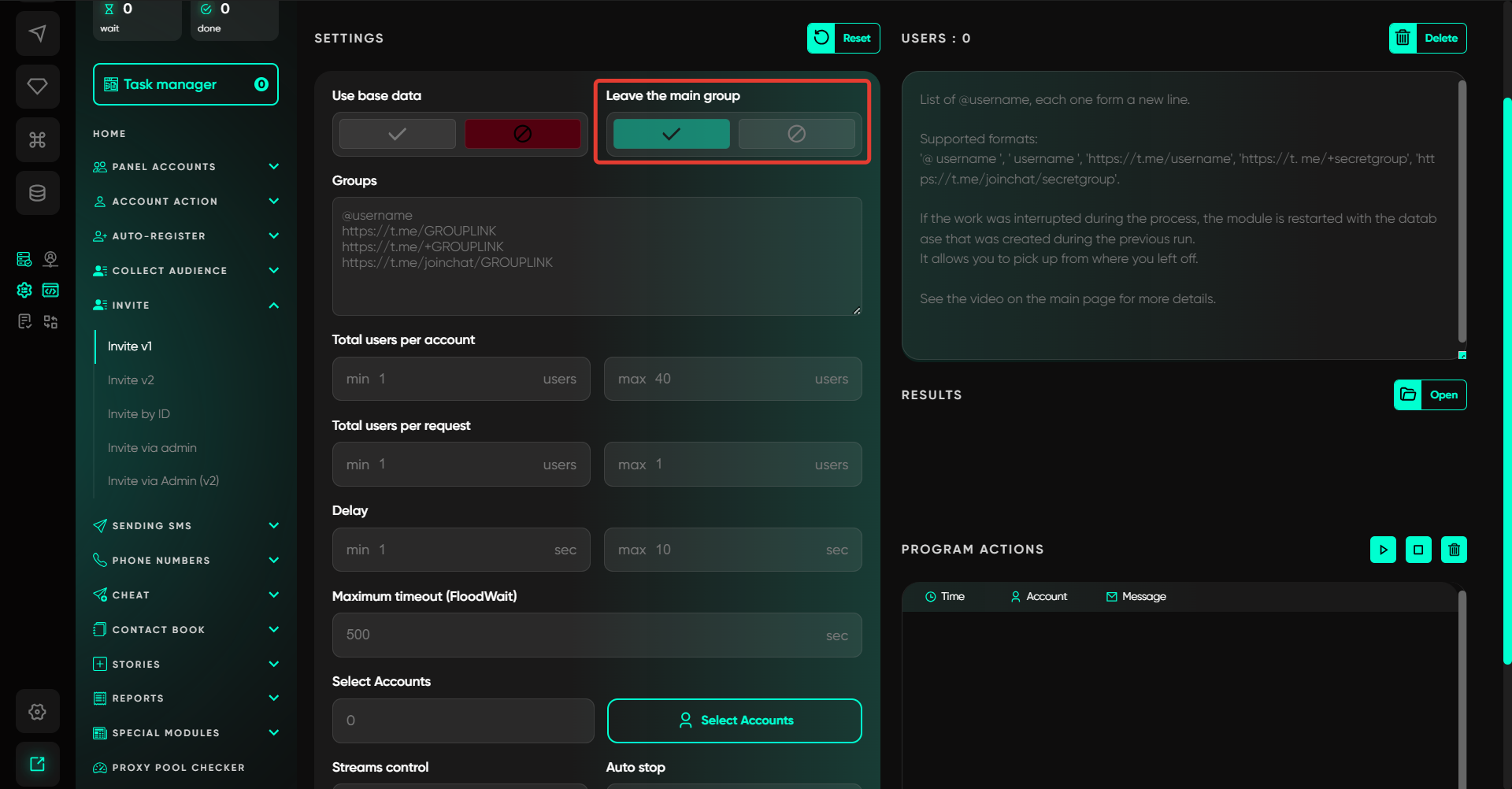Click the Select Accounts button
Image resolution: width=1512 pixels, height=789 pixels.
click(x=734, y=720)
